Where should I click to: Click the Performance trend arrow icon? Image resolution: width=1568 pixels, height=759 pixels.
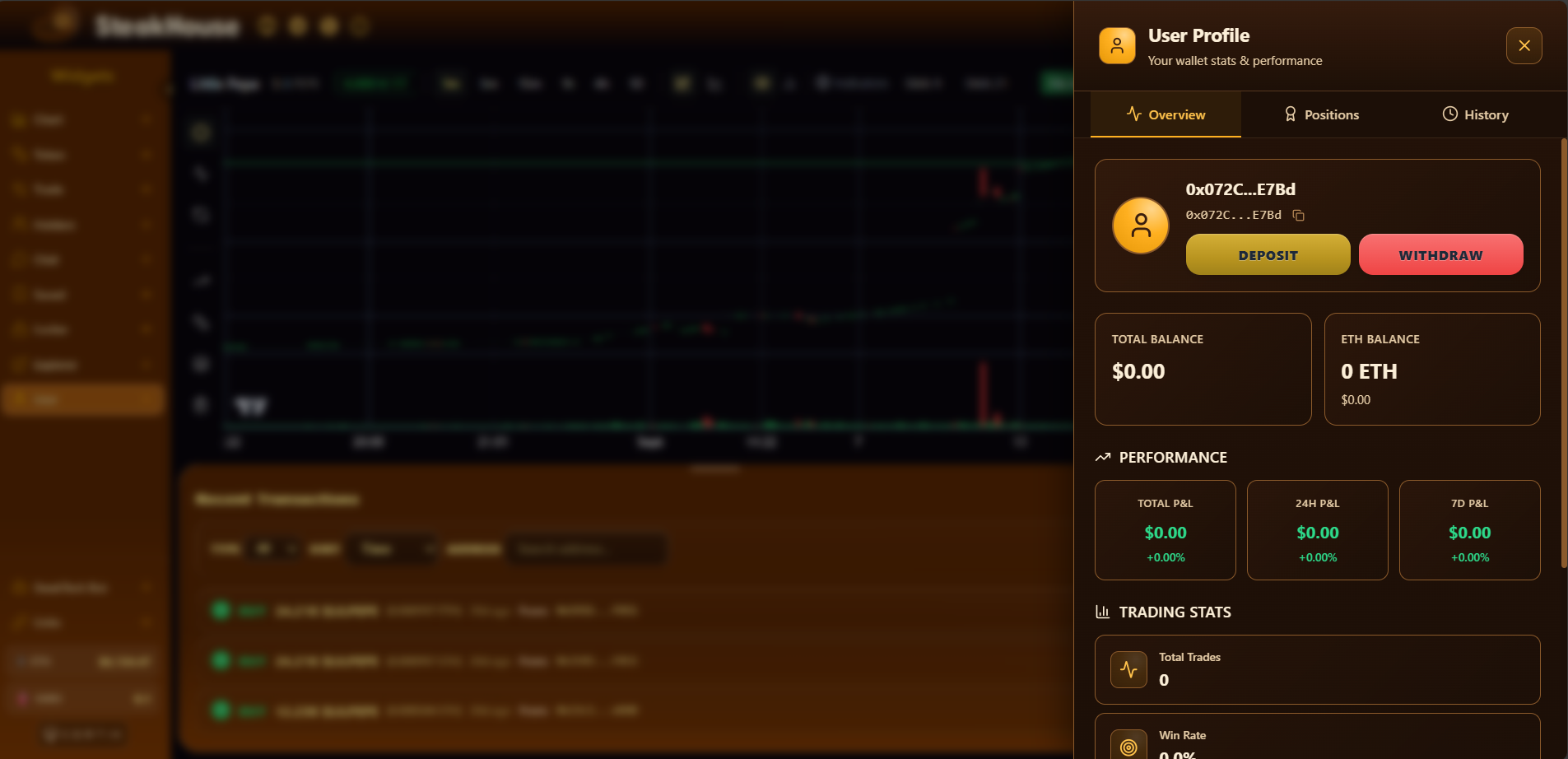point(1103,458)
